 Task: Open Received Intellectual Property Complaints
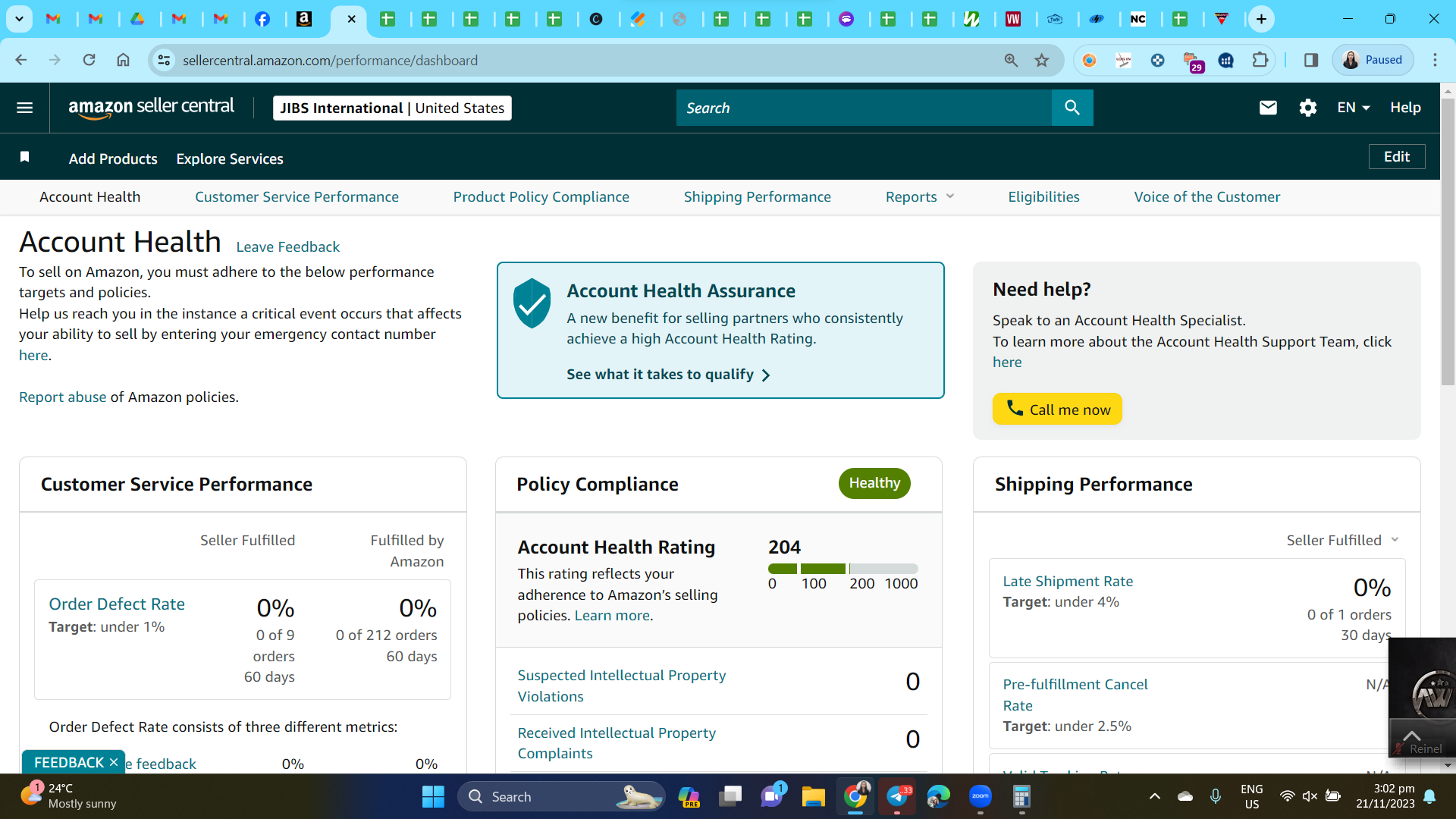[x=617, y=743]
